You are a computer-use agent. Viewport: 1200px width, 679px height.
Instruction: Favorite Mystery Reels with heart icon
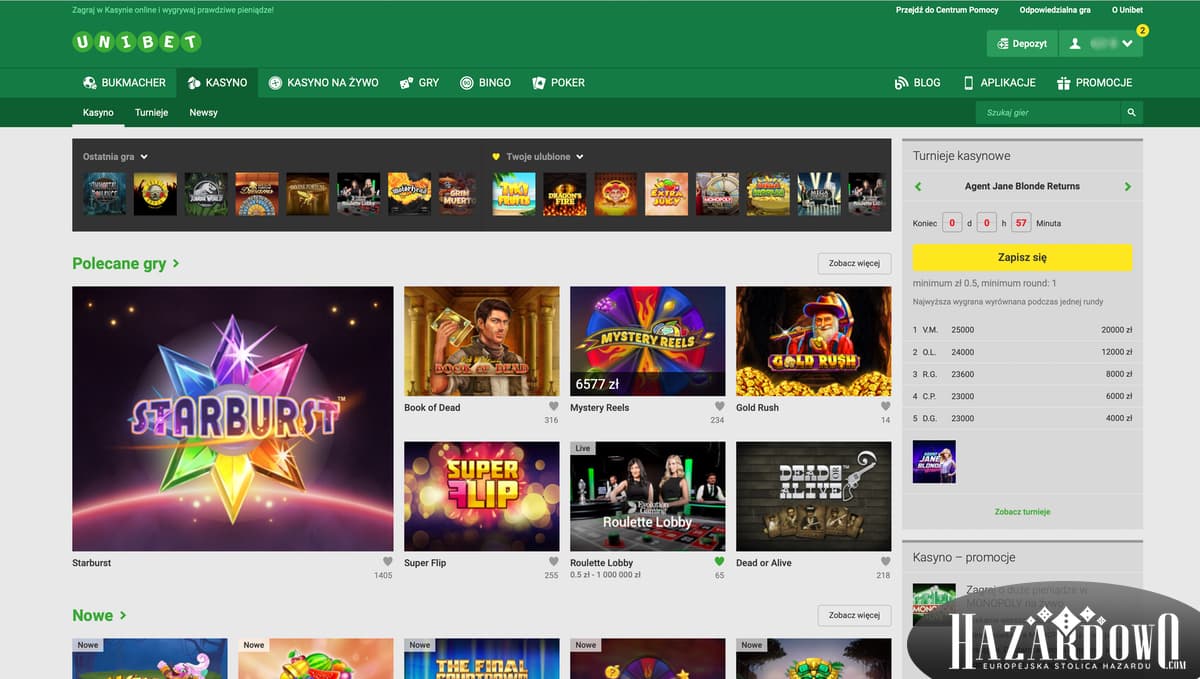pos(719,407)
